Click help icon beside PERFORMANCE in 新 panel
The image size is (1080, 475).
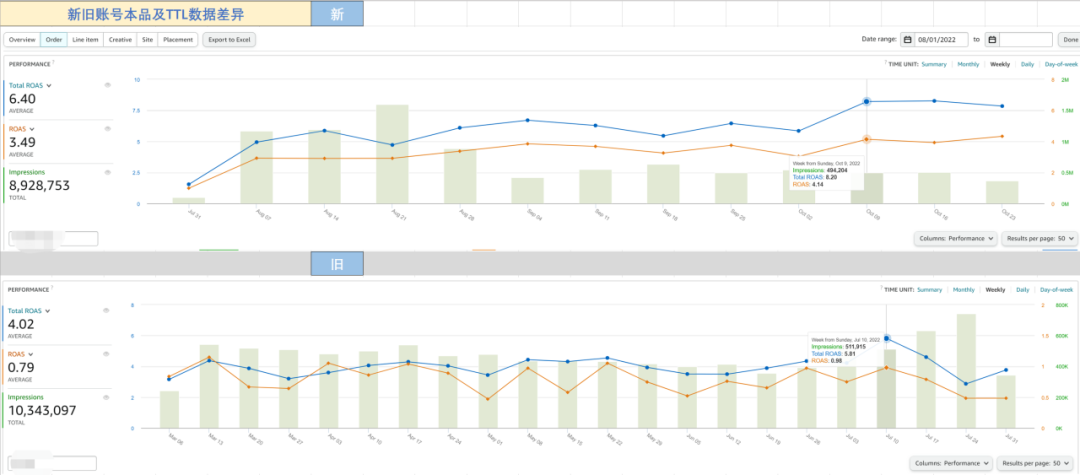click(x=54, y=63)
